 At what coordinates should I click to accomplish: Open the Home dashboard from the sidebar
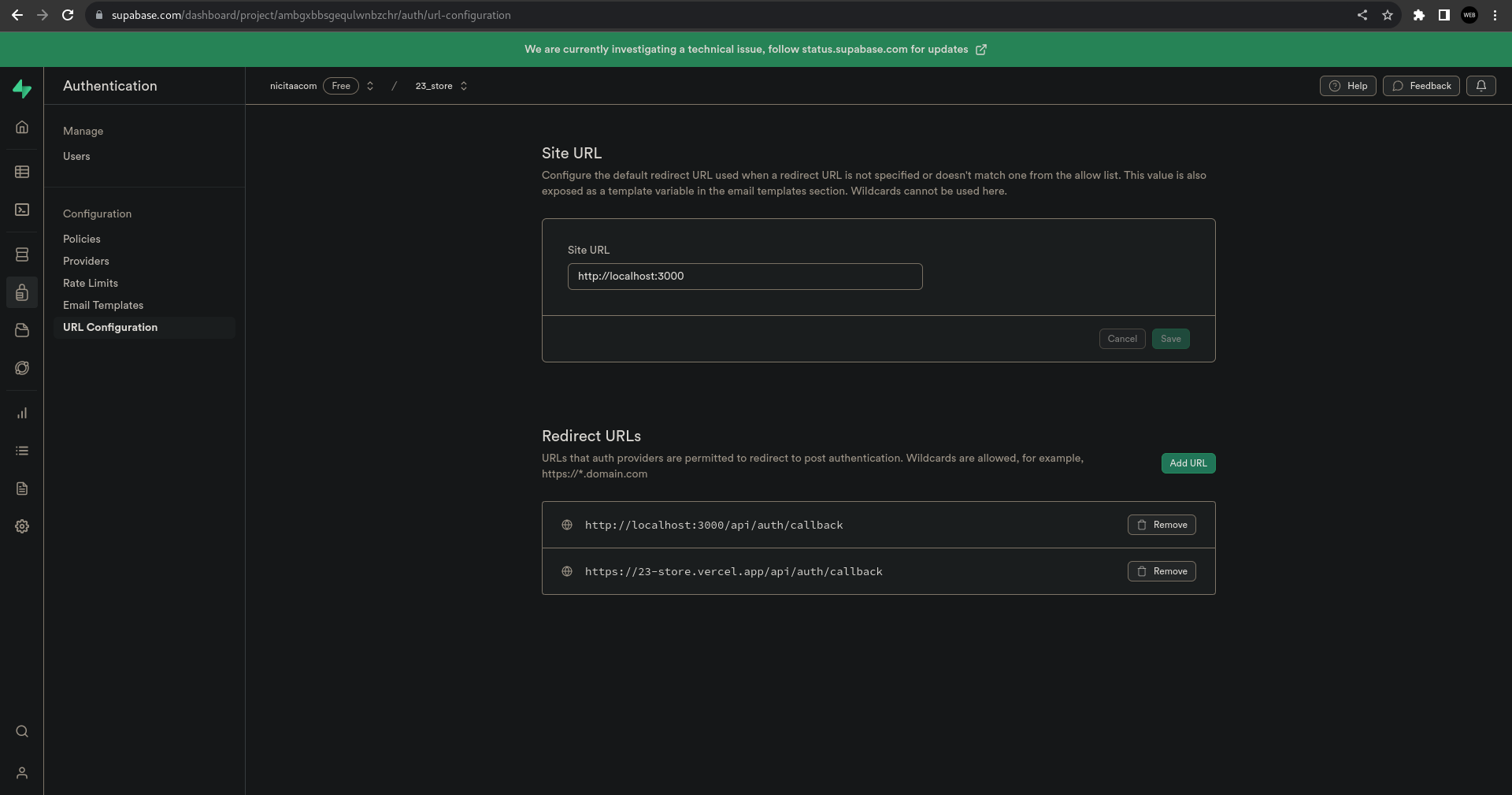click(x=22, y=126)
